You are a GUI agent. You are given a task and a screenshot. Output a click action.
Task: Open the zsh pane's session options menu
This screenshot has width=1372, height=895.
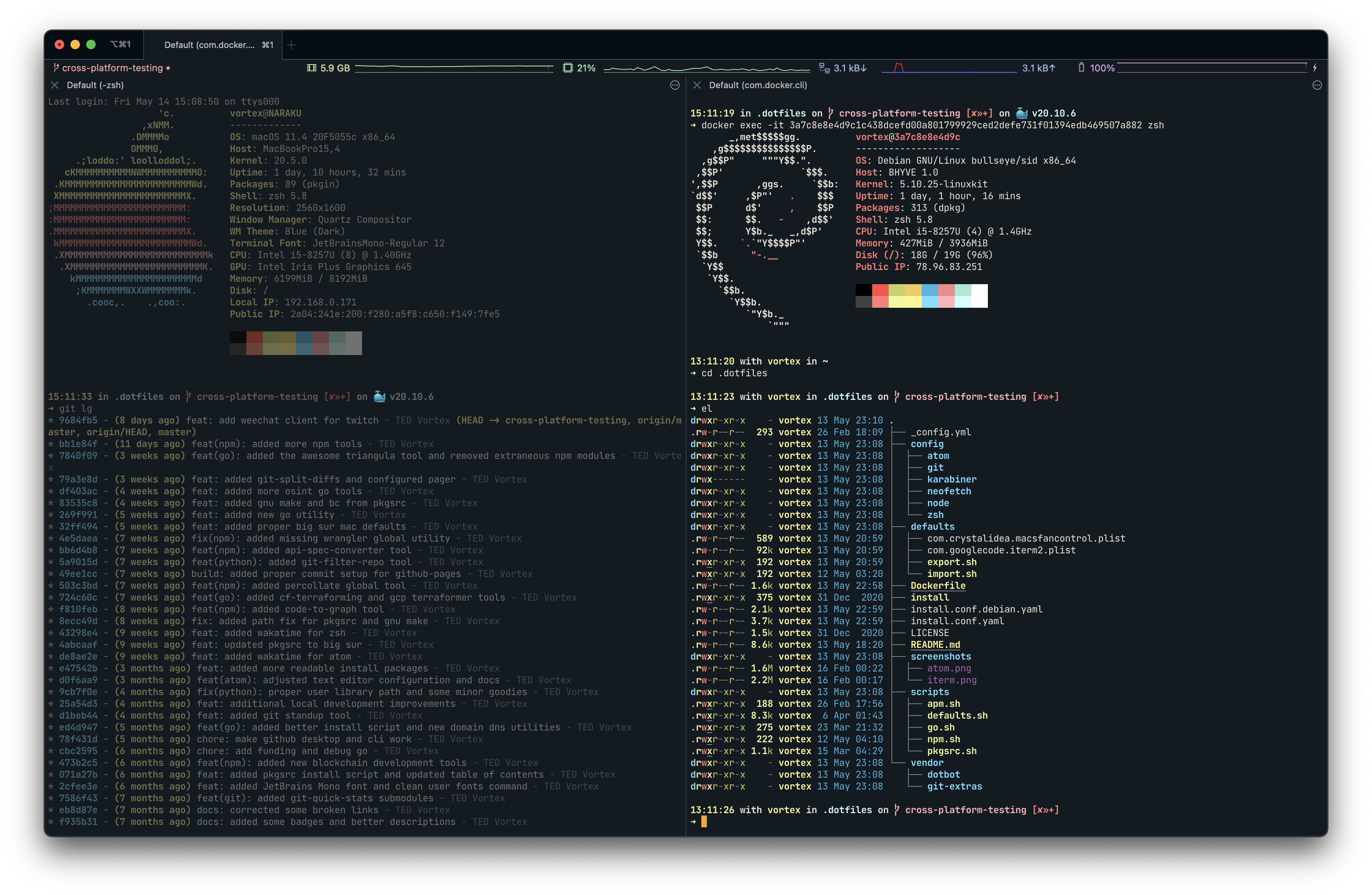pos(676,85)
